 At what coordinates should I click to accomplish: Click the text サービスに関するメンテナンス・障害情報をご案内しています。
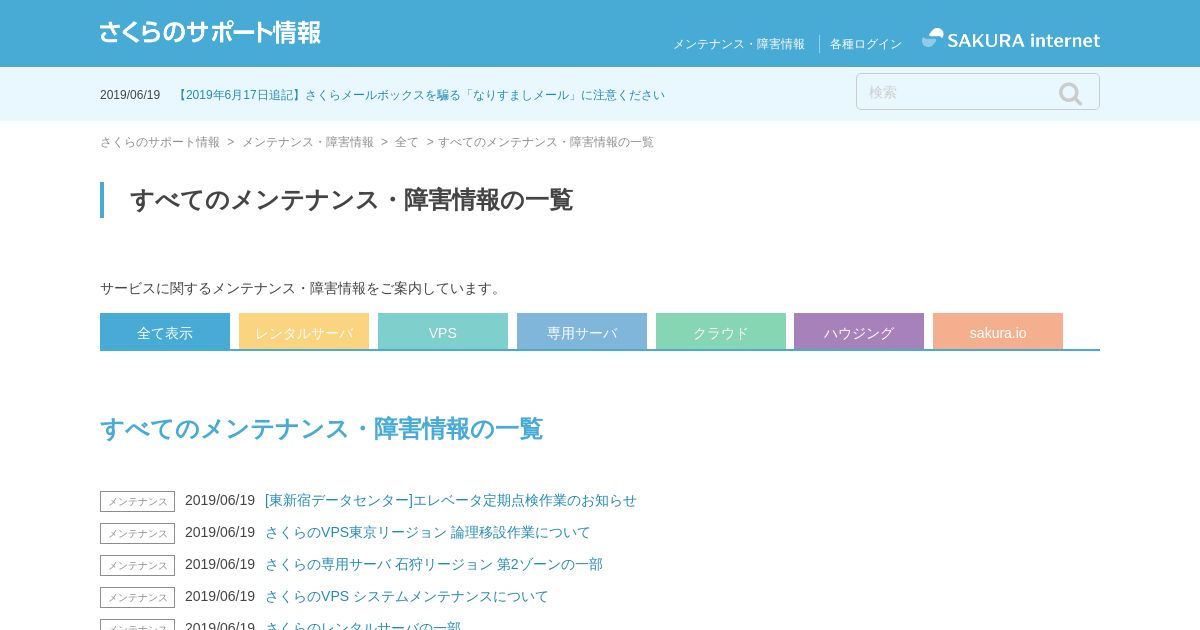point(302,288)
